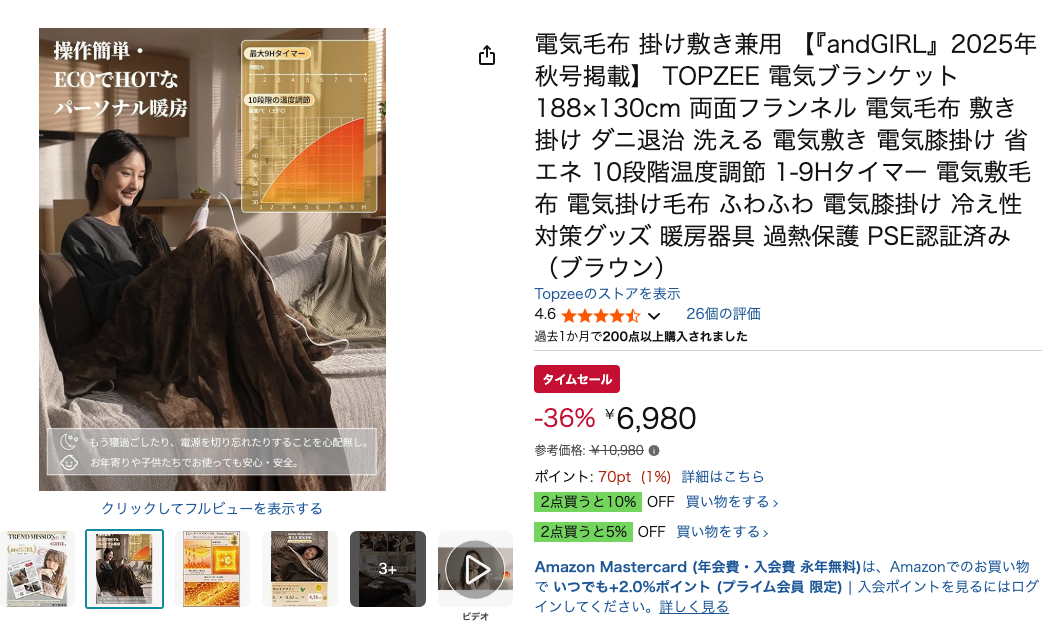Click the タイムセール red badge
Image resolution: width=1060 pixels, height=630 pixels.
(577, 379)
